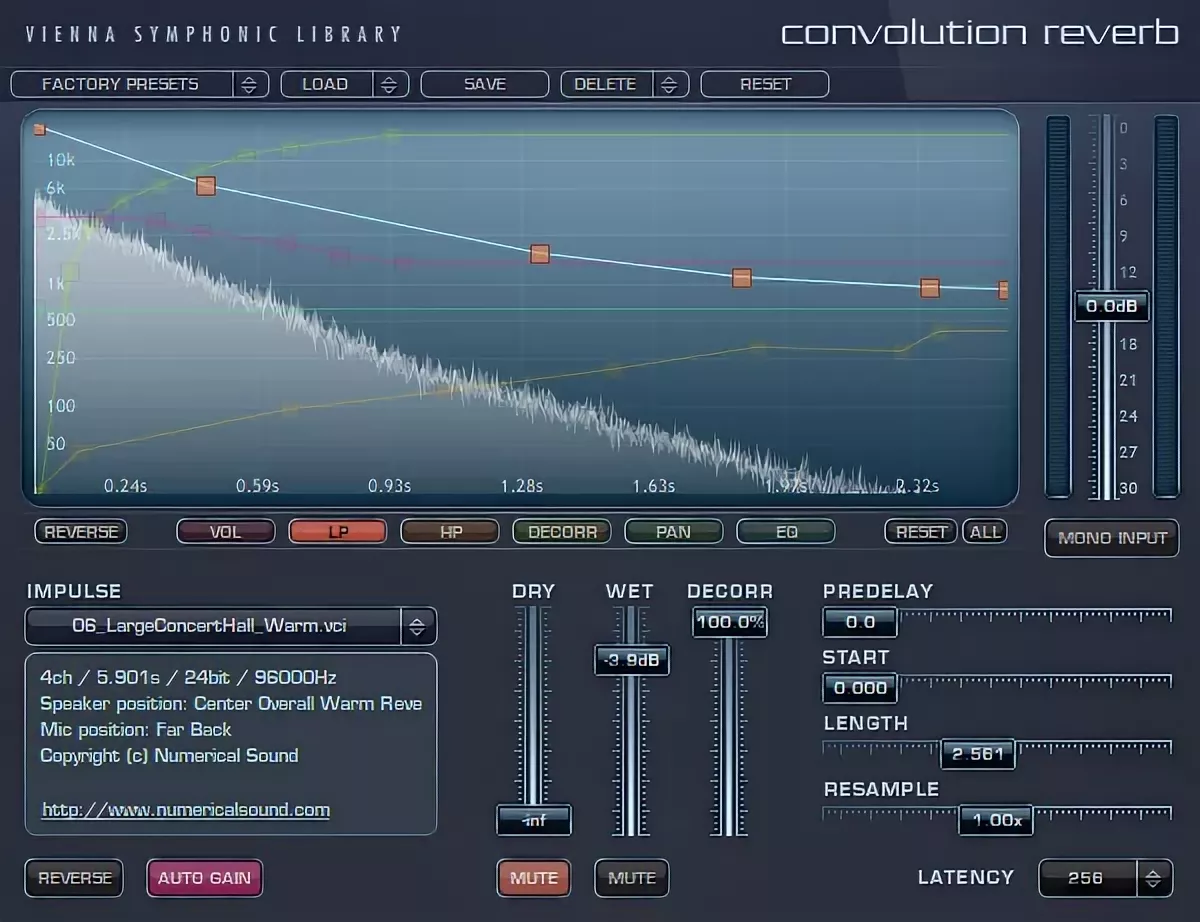Open the EQ envelope tab

[x=786, y=532]
